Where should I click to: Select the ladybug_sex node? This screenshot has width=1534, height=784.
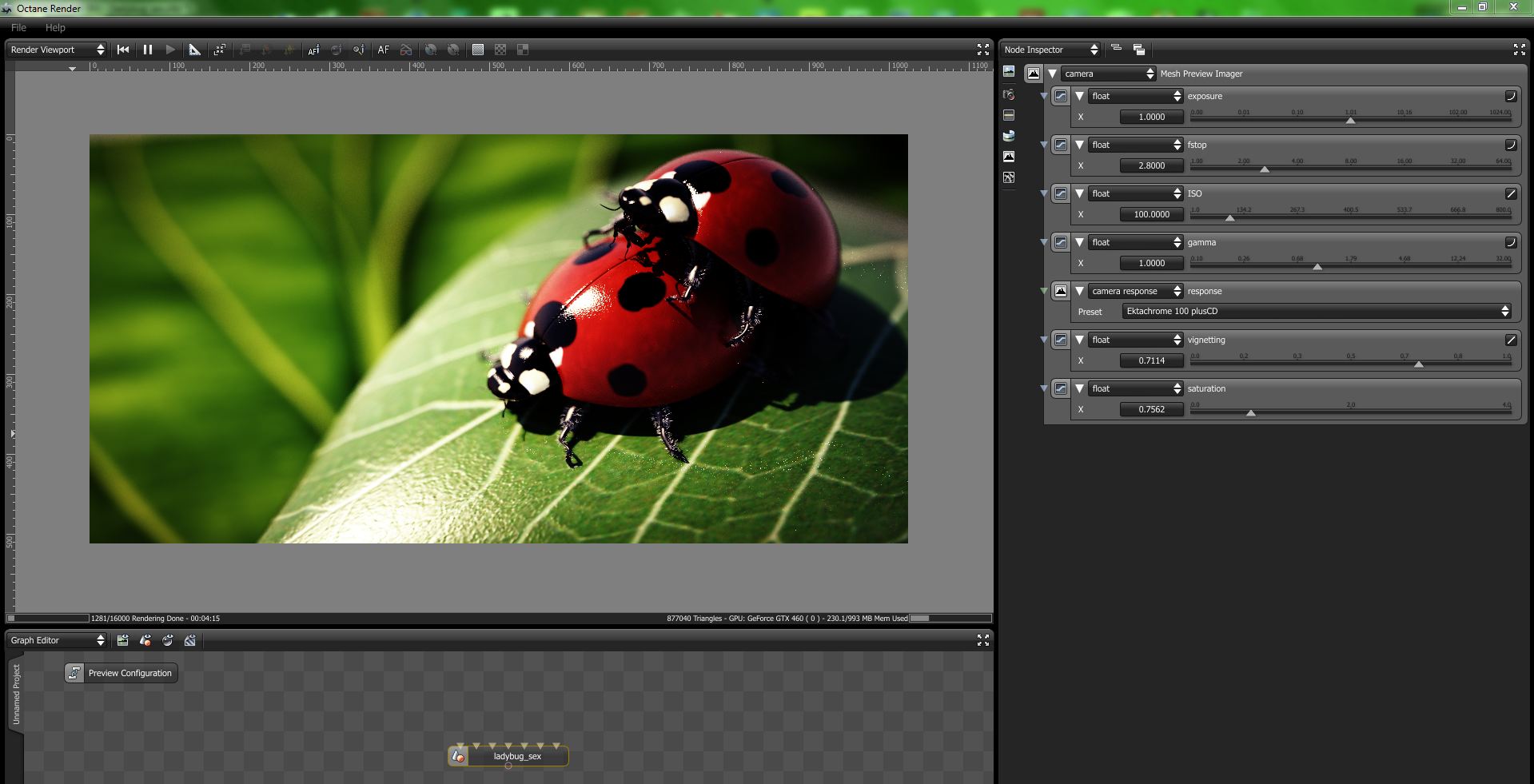click(516, 756)
